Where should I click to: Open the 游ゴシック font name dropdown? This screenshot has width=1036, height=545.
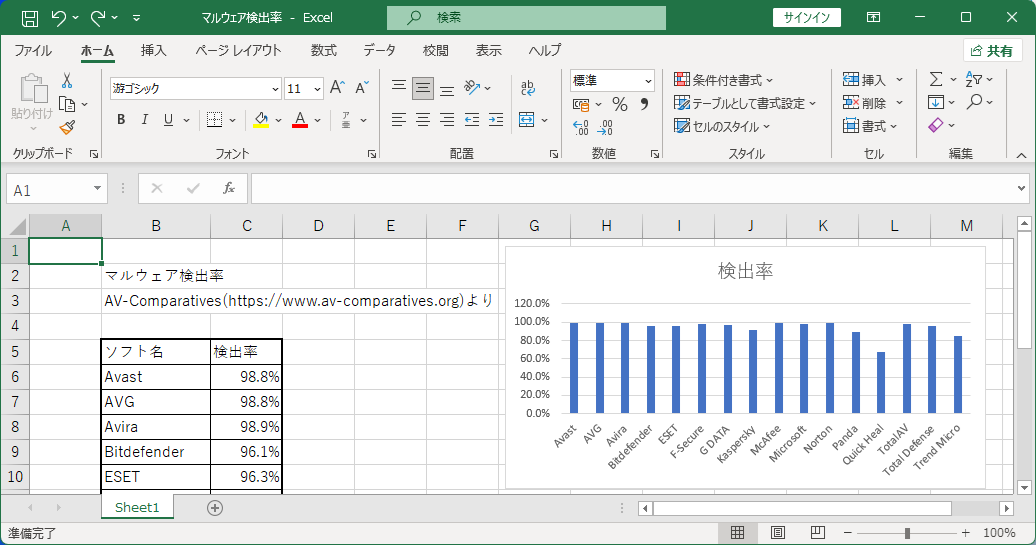point(276,89)
